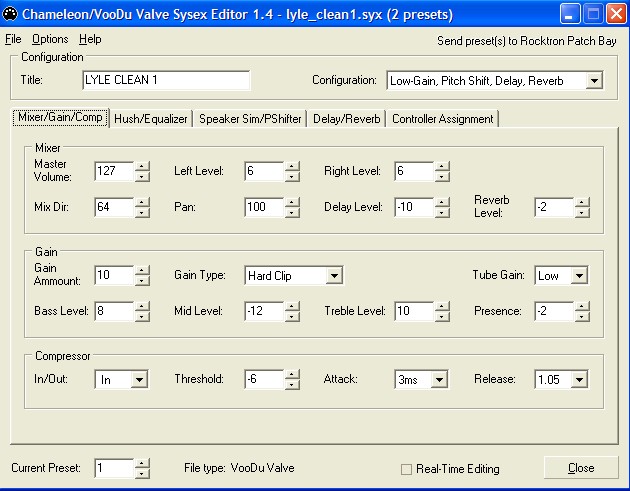Open the Help menu
The height and width of the screenshot is (491, 630).
point(90,39)
